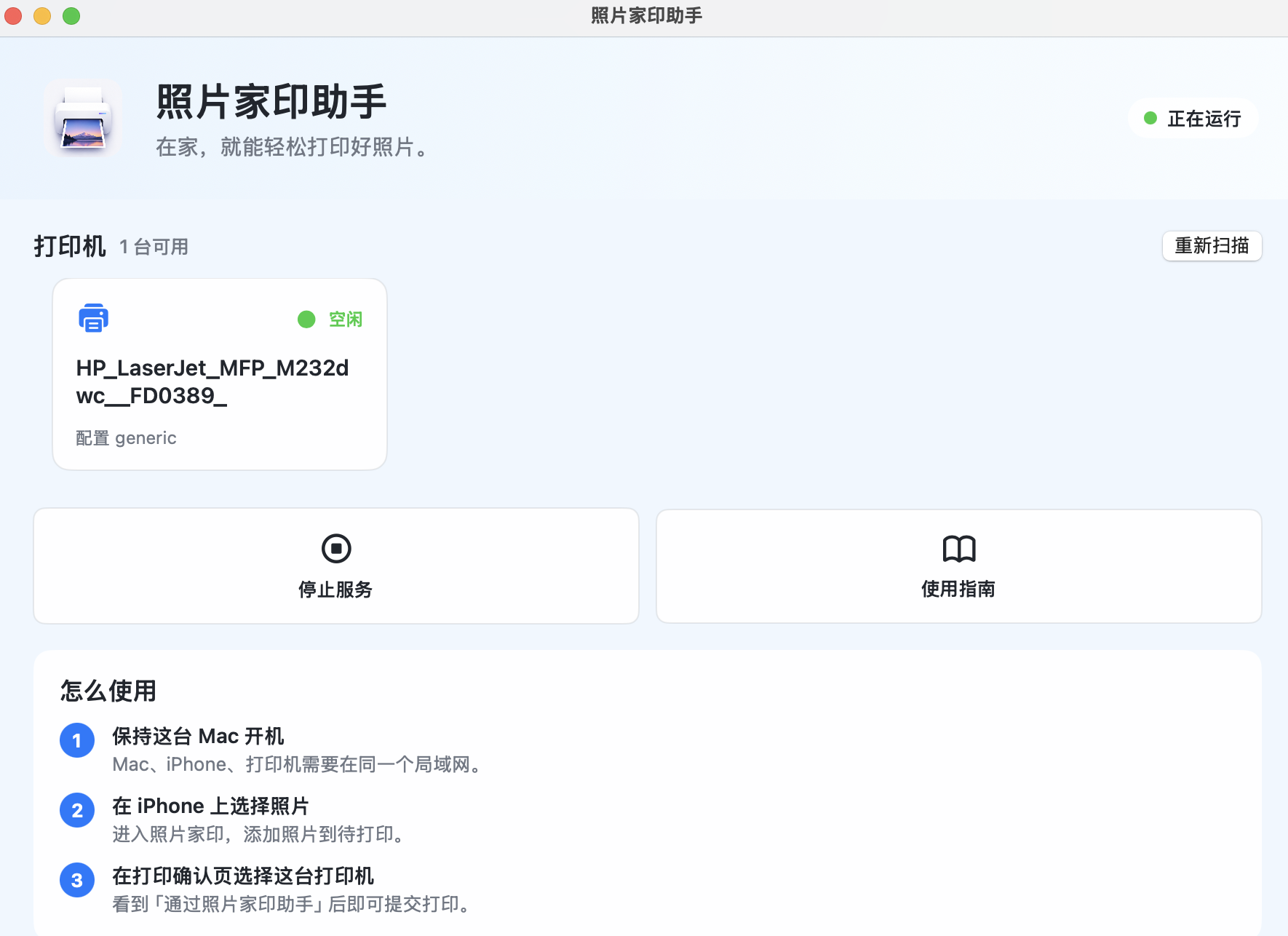Click the 打印机 section heading
Image resolution: width=1288 pixels, height=936 pixels.
tap(70, 246)
